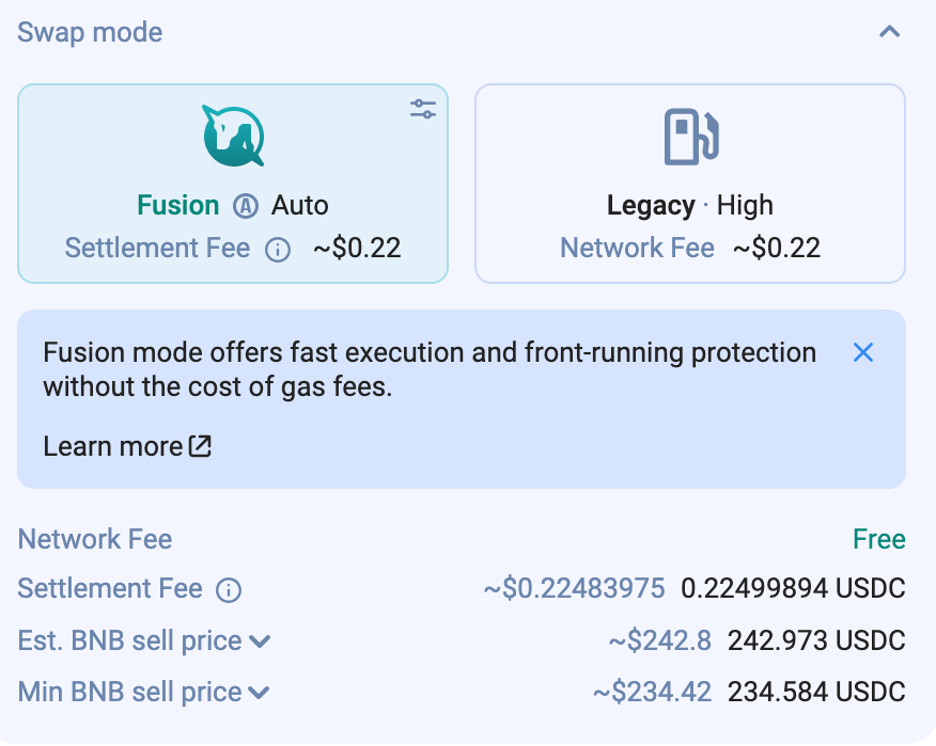Click the Free network fee value
Screen dimensions: 936x746
pos(879,539)
